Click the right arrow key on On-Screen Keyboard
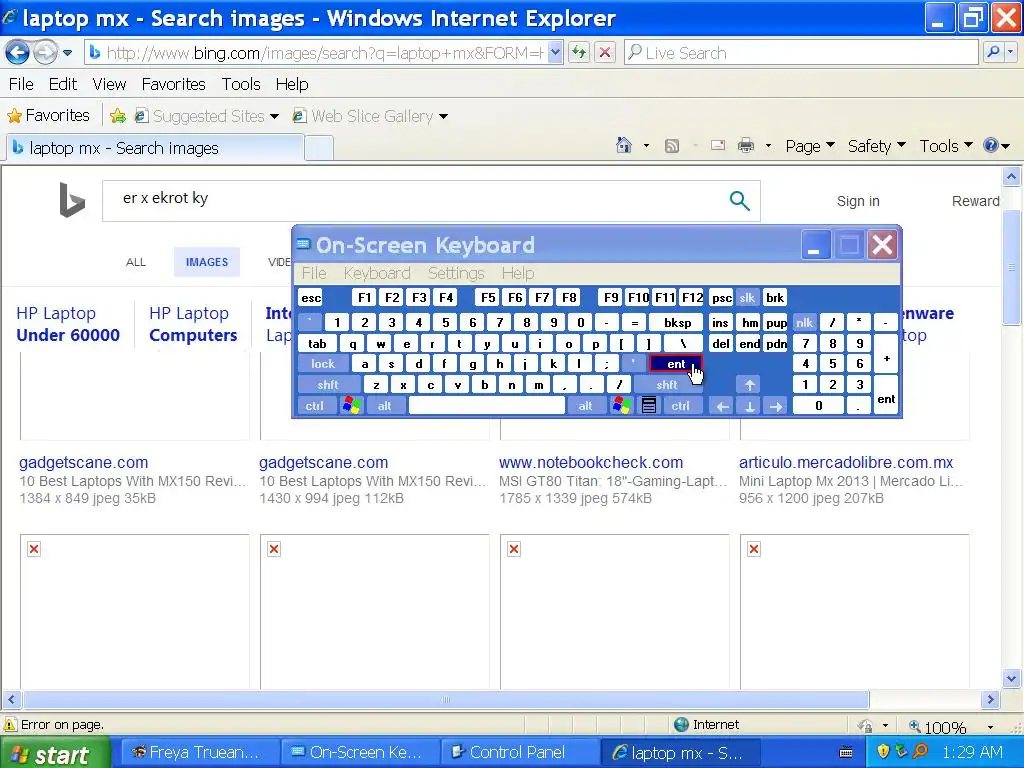1024x768 pixels. pos(775,406)
